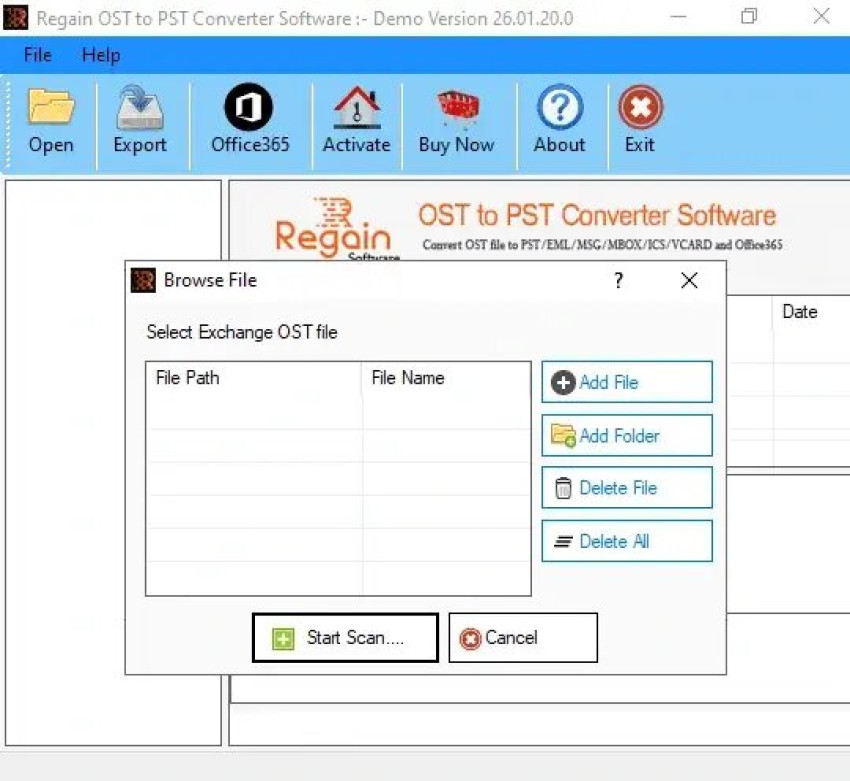The width and height of the screenshot is (850, 781).
Task: Start scanning with the Start Scan button
Action: [344, 637]
